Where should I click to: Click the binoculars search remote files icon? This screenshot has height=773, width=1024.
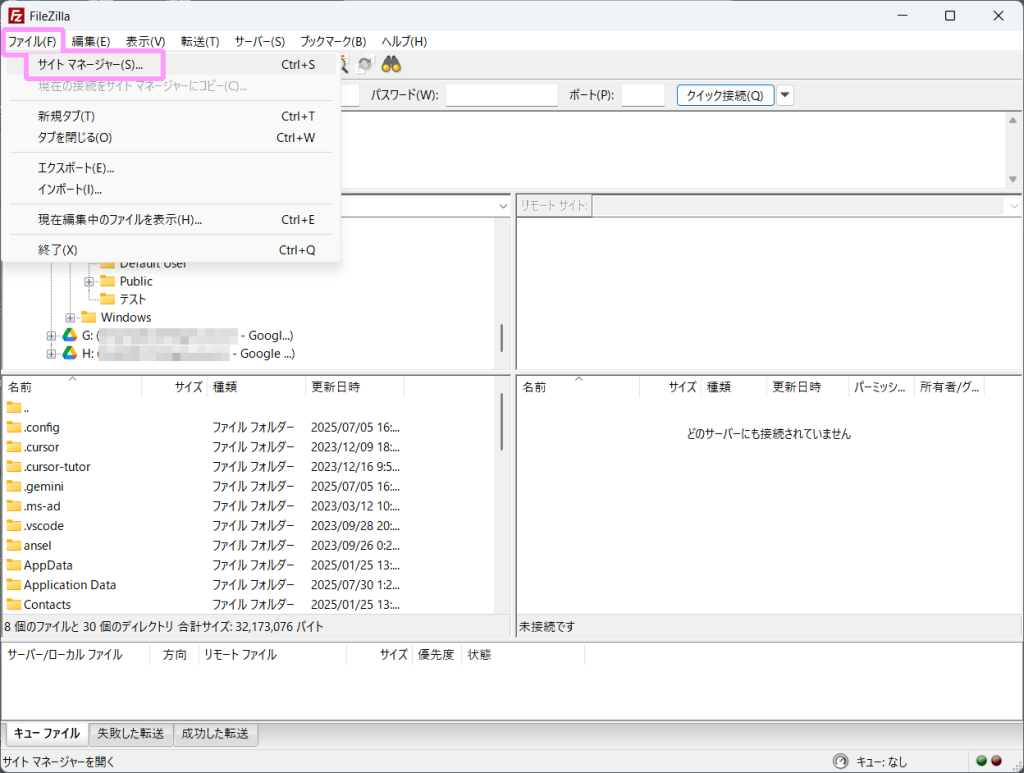click(391, 64)
